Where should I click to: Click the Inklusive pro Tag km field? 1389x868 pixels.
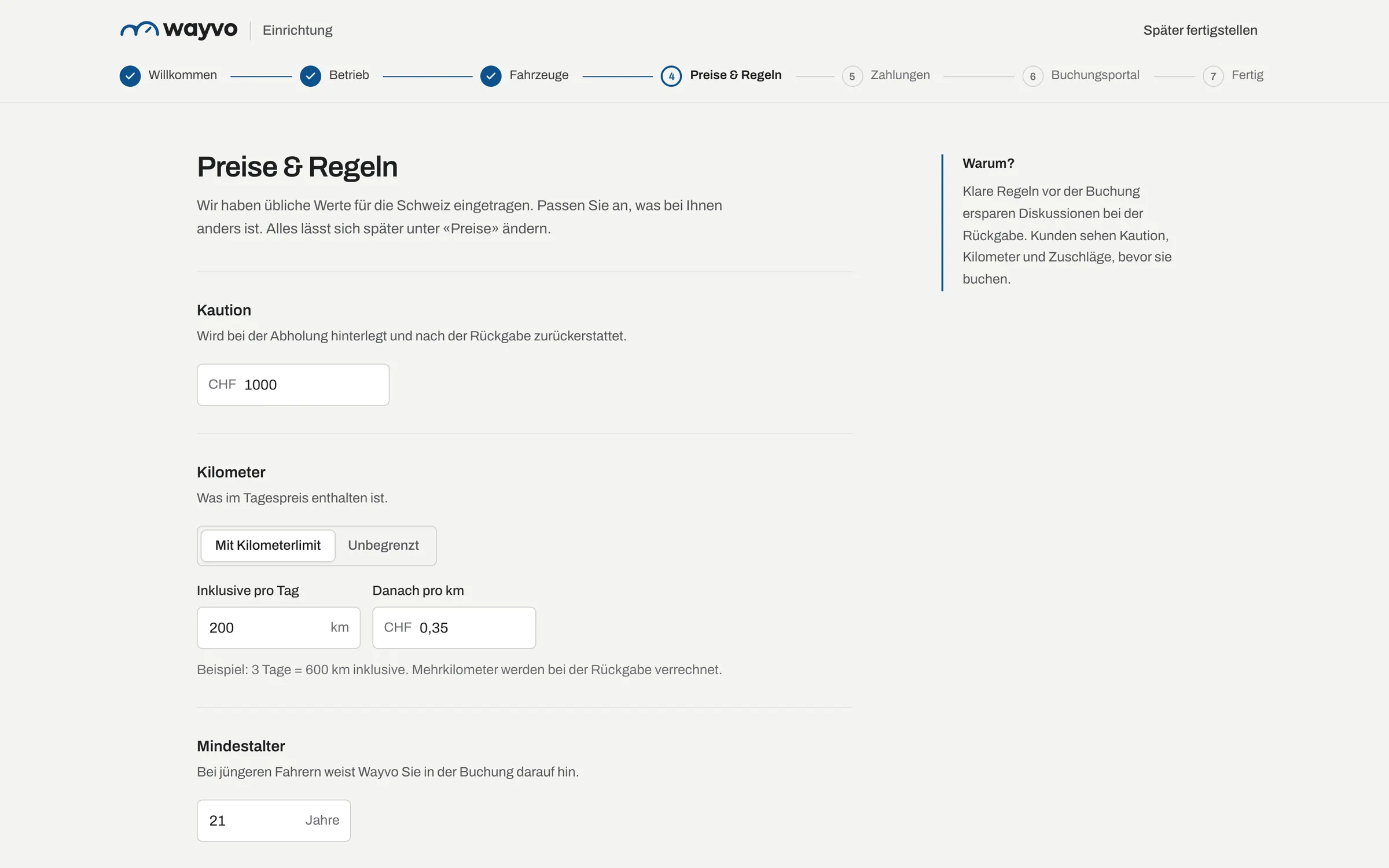click(x=278, y=628)
